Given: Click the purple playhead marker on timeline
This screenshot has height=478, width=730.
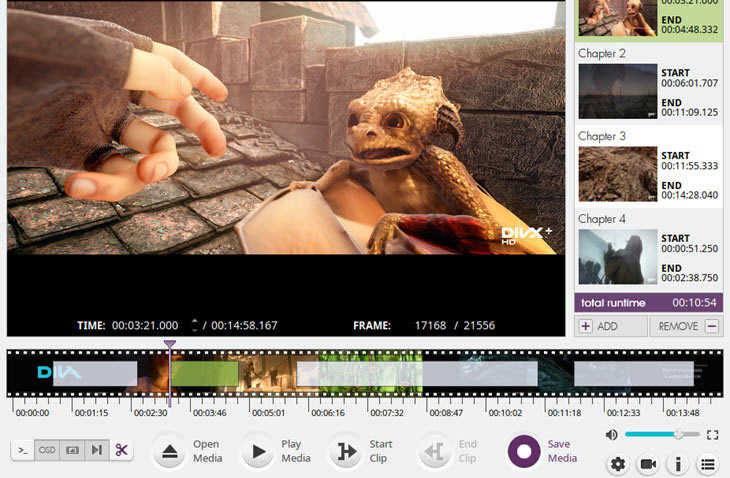Looking at the screenshot, I should tap(170, 345).
